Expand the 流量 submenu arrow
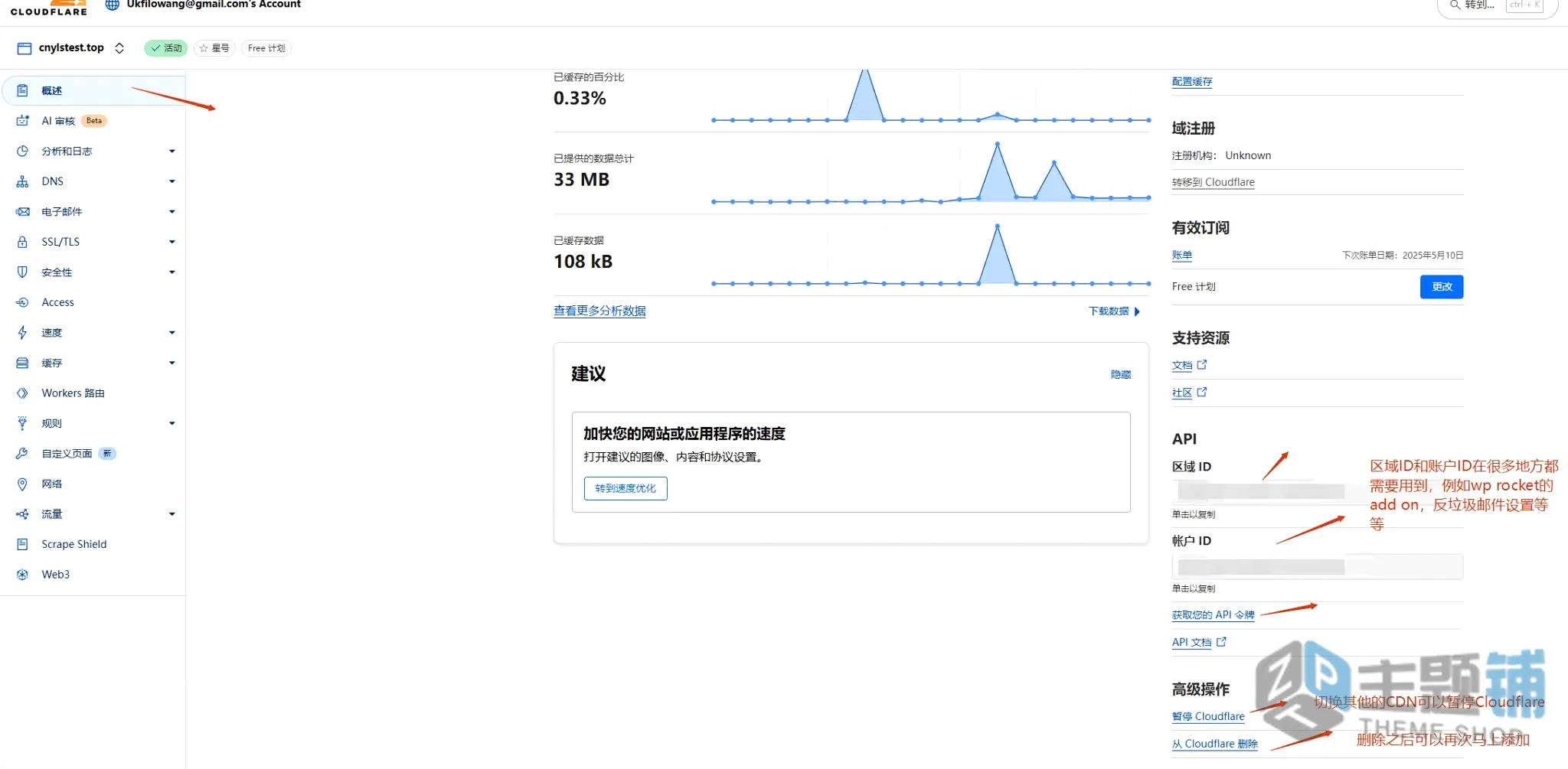Screen dimensions: 1568x769 pyautogui.click(x=172, y=514)
